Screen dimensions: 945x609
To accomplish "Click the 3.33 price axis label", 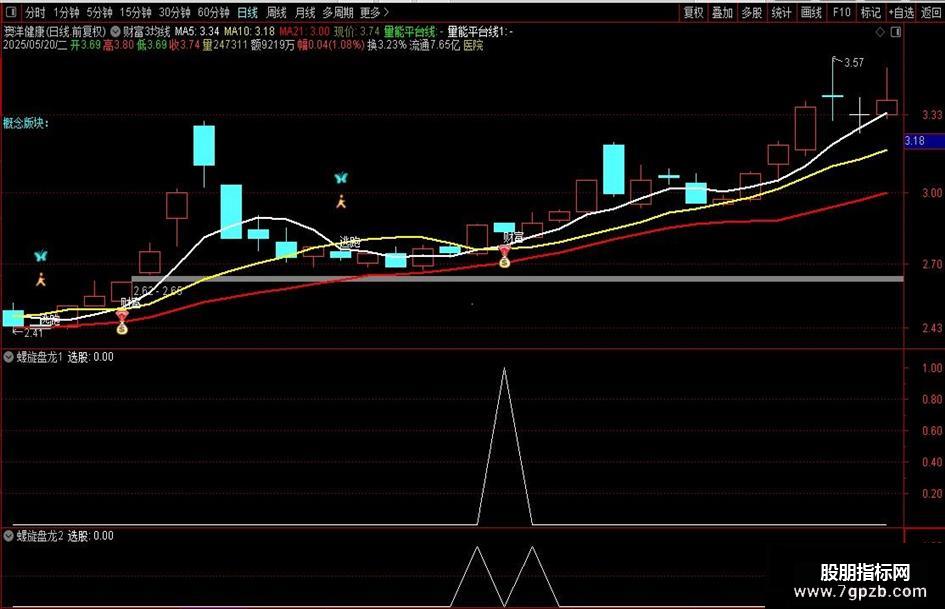I will click(932, 114).
